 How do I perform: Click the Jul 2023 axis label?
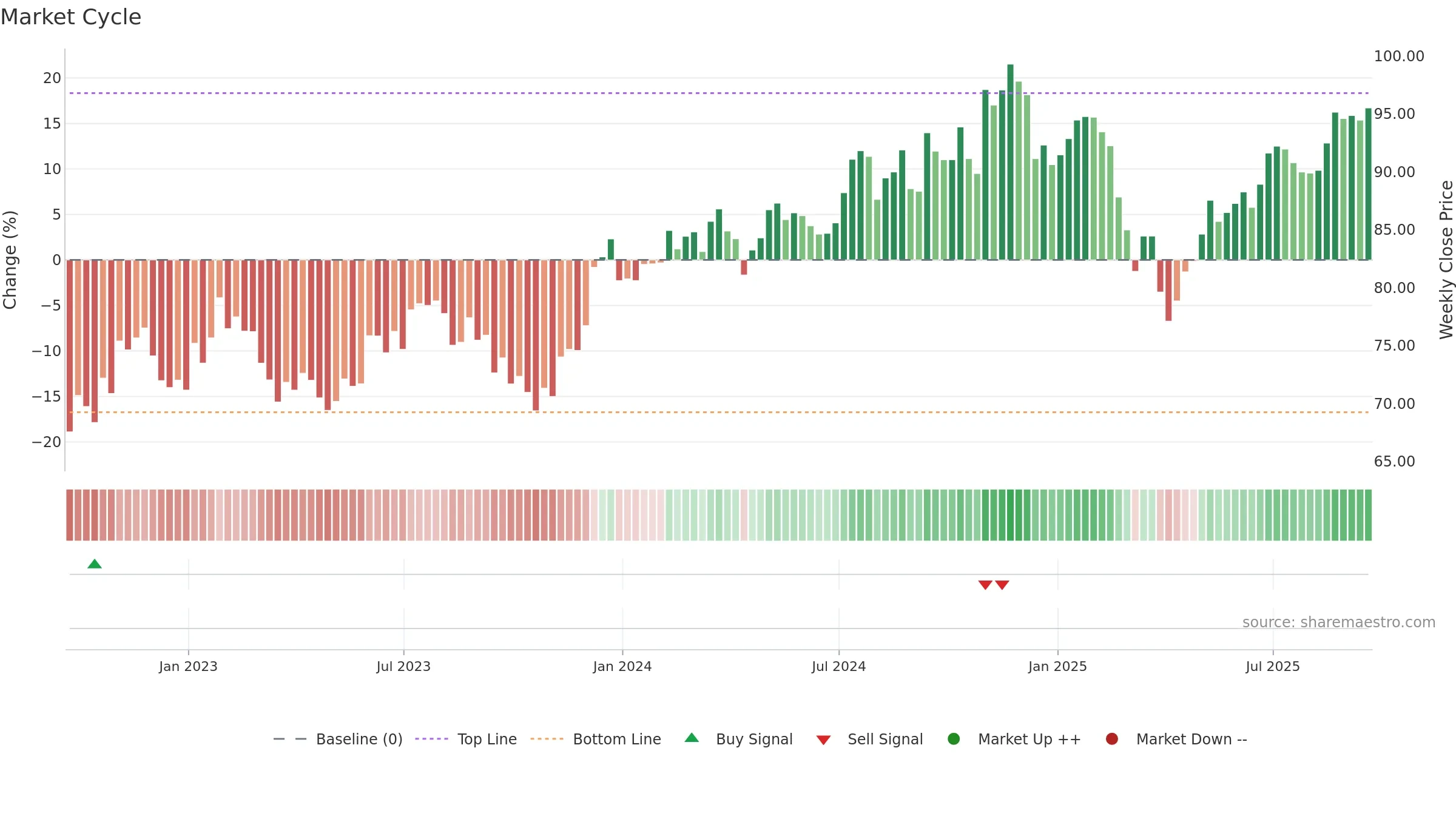pos(403,666)
